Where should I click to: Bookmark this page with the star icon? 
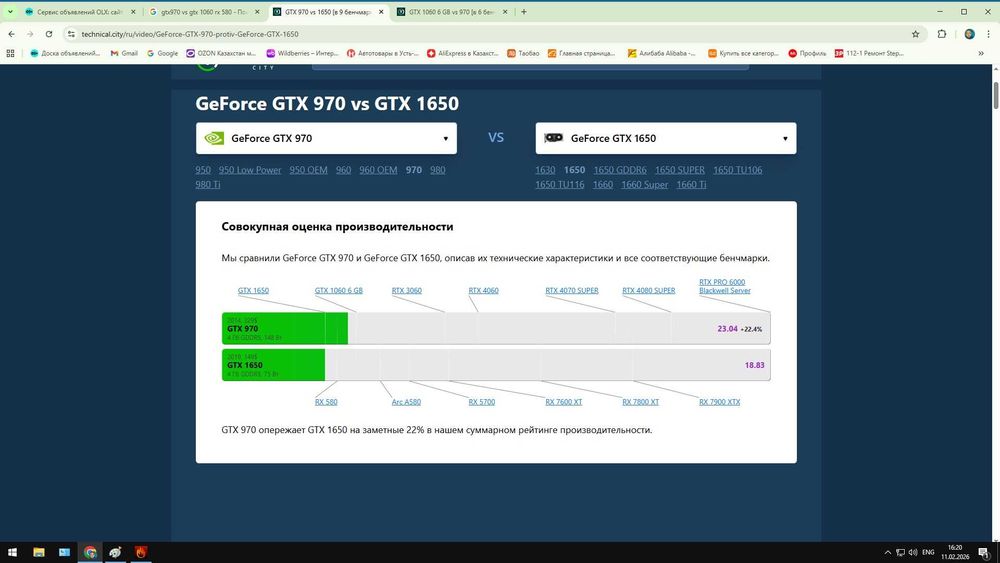click(916, 34)
